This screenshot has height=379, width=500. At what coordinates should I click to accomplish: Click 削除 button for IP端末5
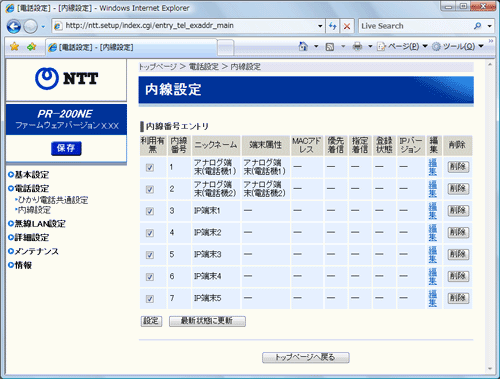point(458,298)
